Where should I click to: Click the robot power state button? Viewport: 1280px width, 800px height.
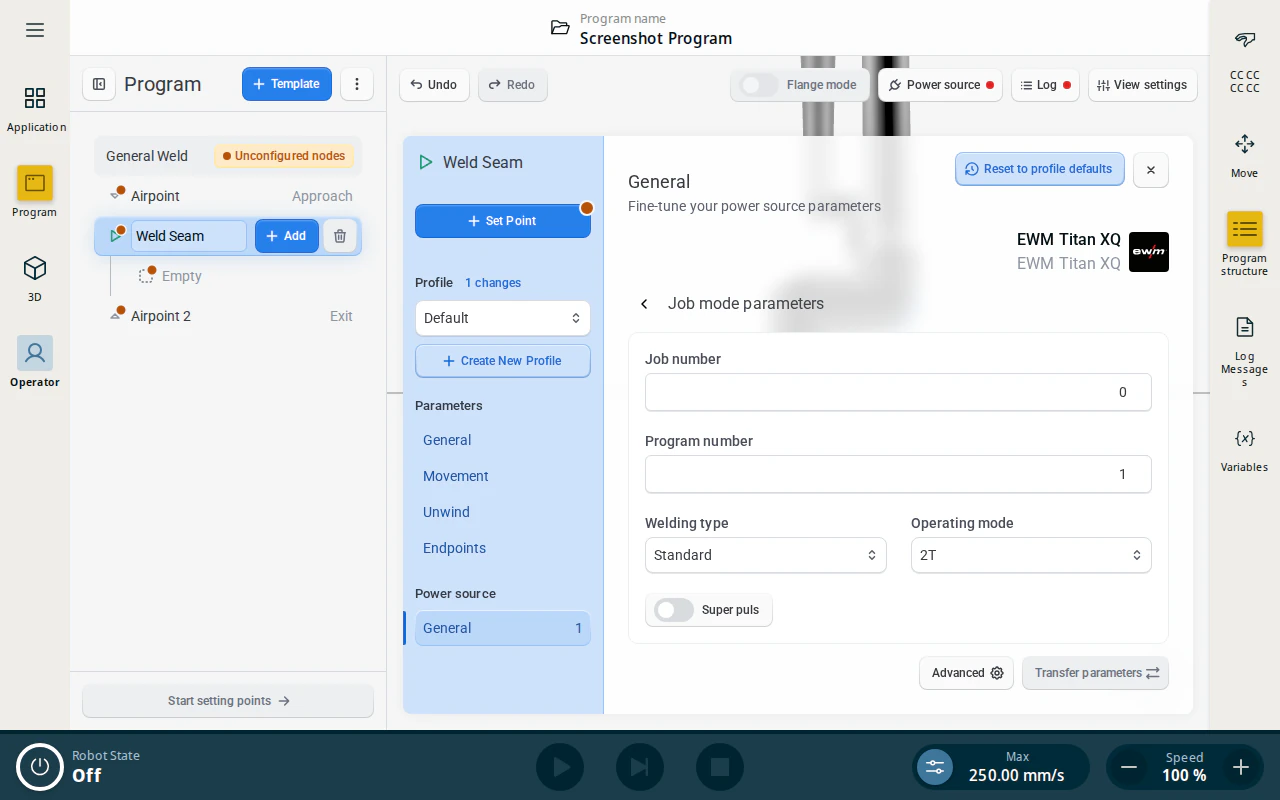(x=40, y=767)
